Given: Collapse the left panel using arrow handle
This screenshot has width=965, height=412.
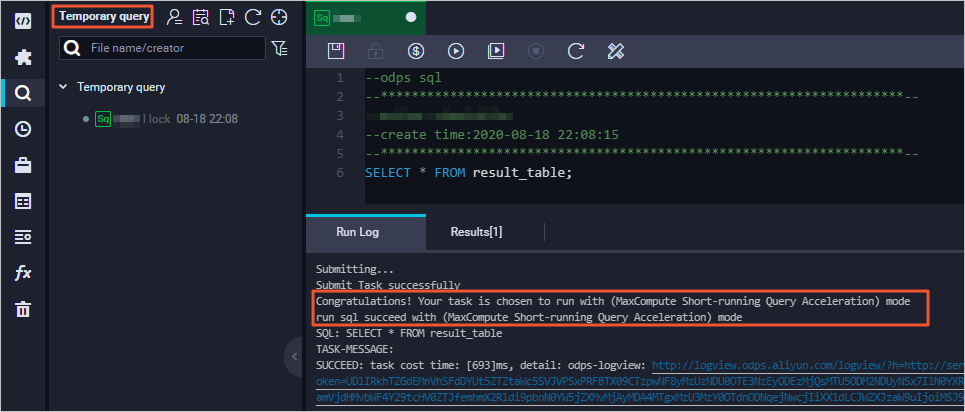Looking at the screenshot, I should coord(294,356).
